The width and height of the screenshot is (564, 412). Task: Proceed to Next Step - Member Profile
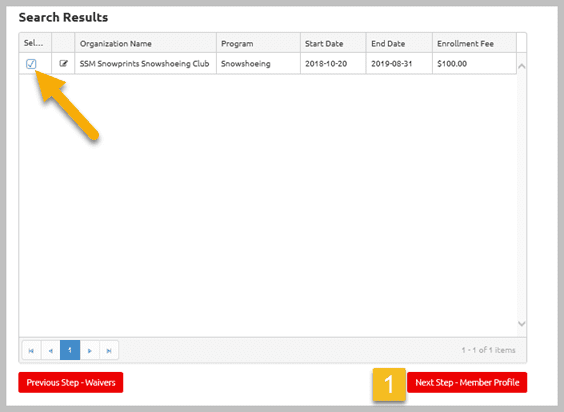[x=467, y=382]
